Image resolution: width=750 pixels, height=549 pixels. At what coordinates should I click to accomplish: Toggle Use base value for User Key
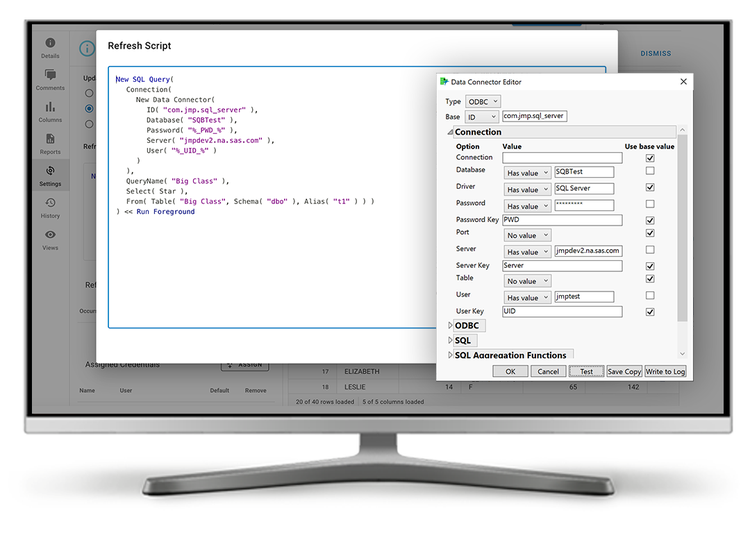[650, 312]
